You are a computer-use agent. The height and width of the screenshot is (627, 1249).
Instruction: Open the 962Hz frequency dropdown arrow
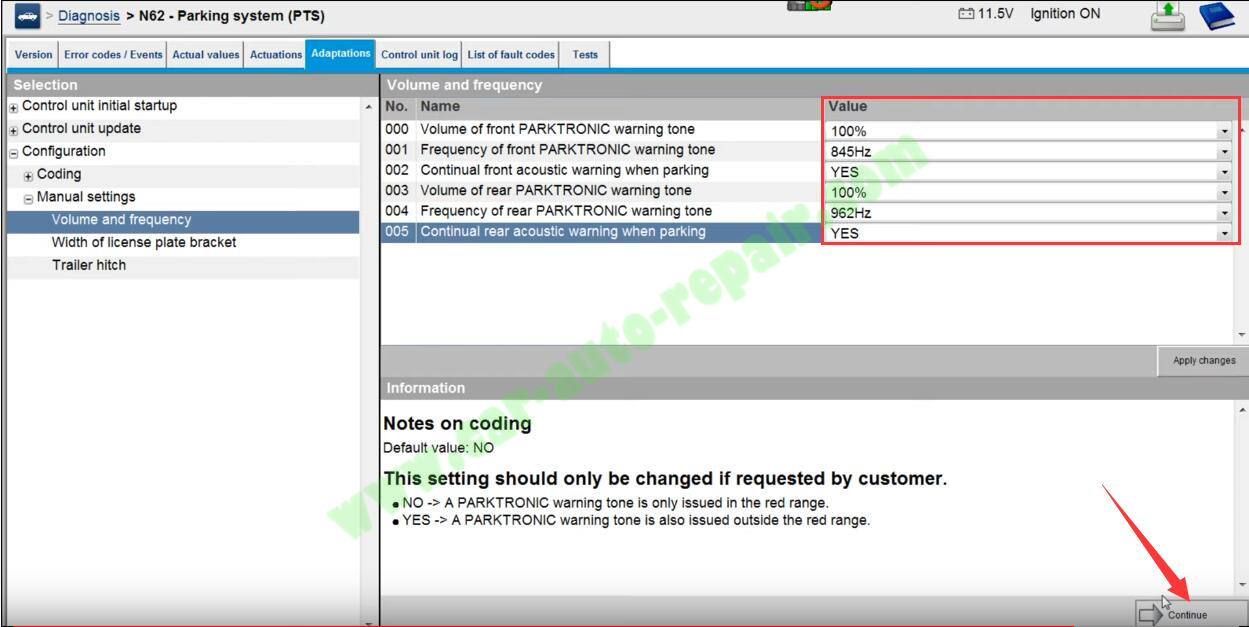pyautogui.click(x=1224, y=213)
